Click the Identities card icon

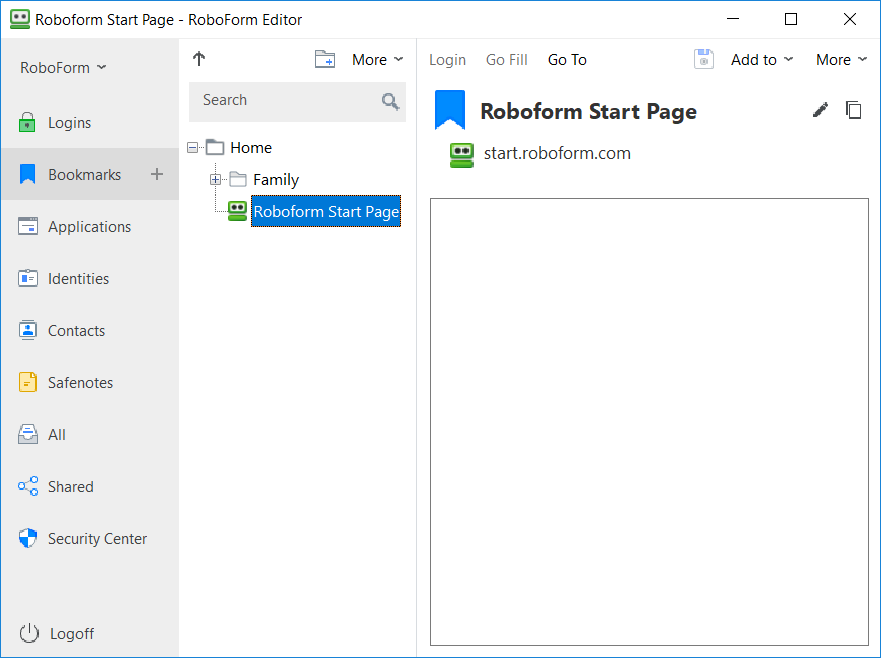[x=28, y=278]
